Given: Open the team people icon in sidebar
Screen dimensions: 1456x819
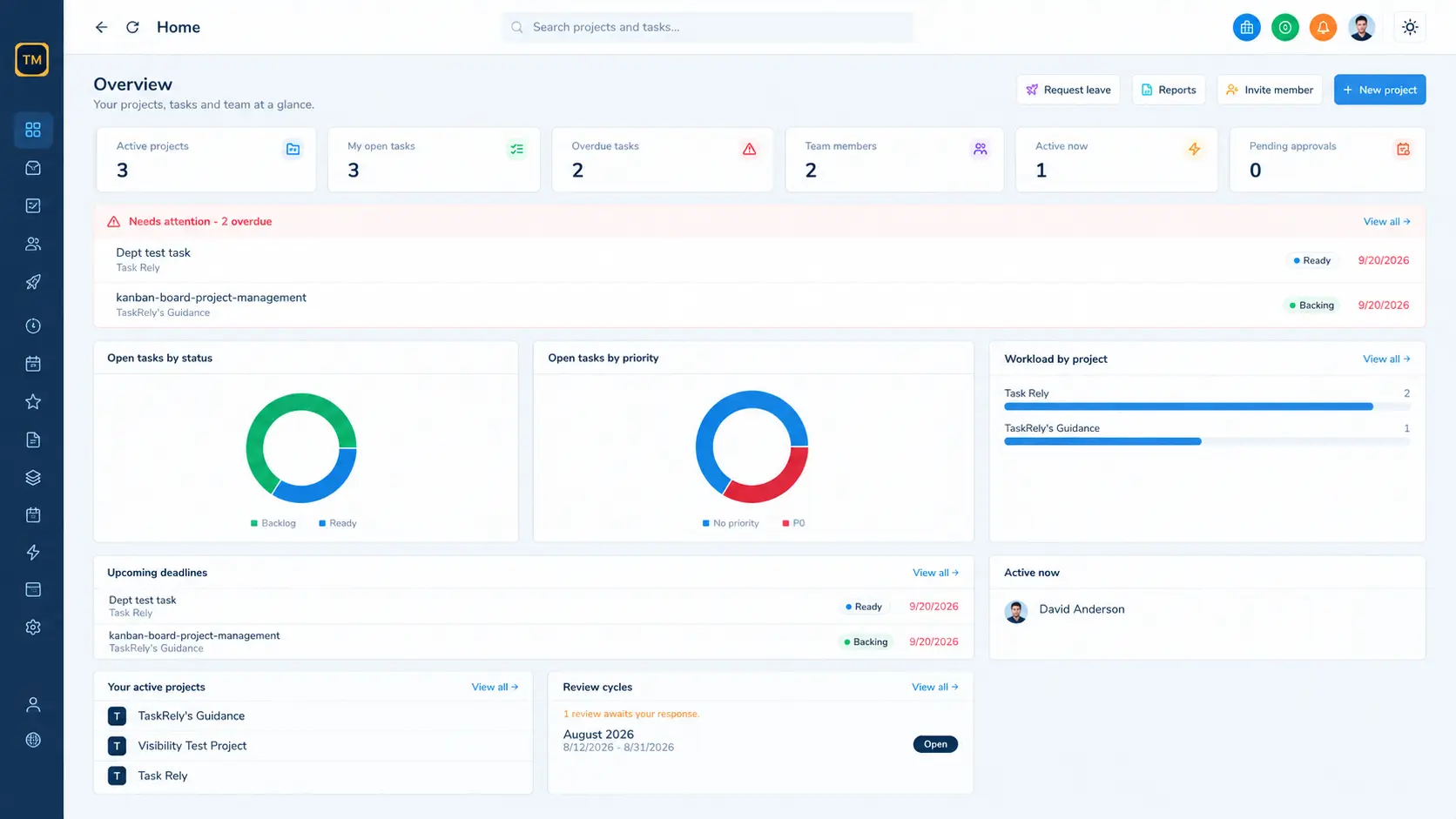Looking at the screenshot, I should [x=33, y=244].
